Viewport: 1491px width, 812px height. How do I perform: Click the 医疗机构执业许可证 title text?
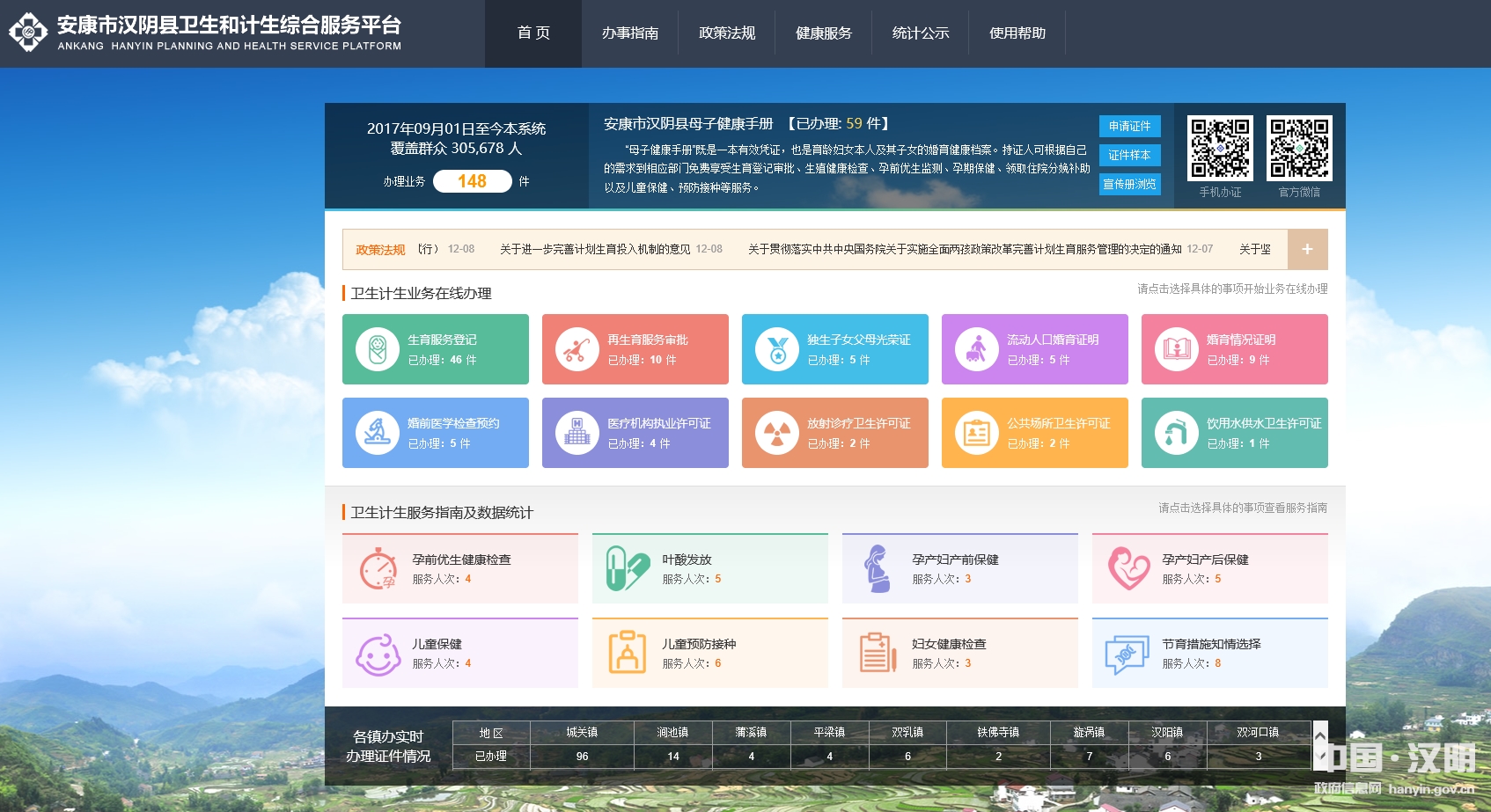[659, 423]
